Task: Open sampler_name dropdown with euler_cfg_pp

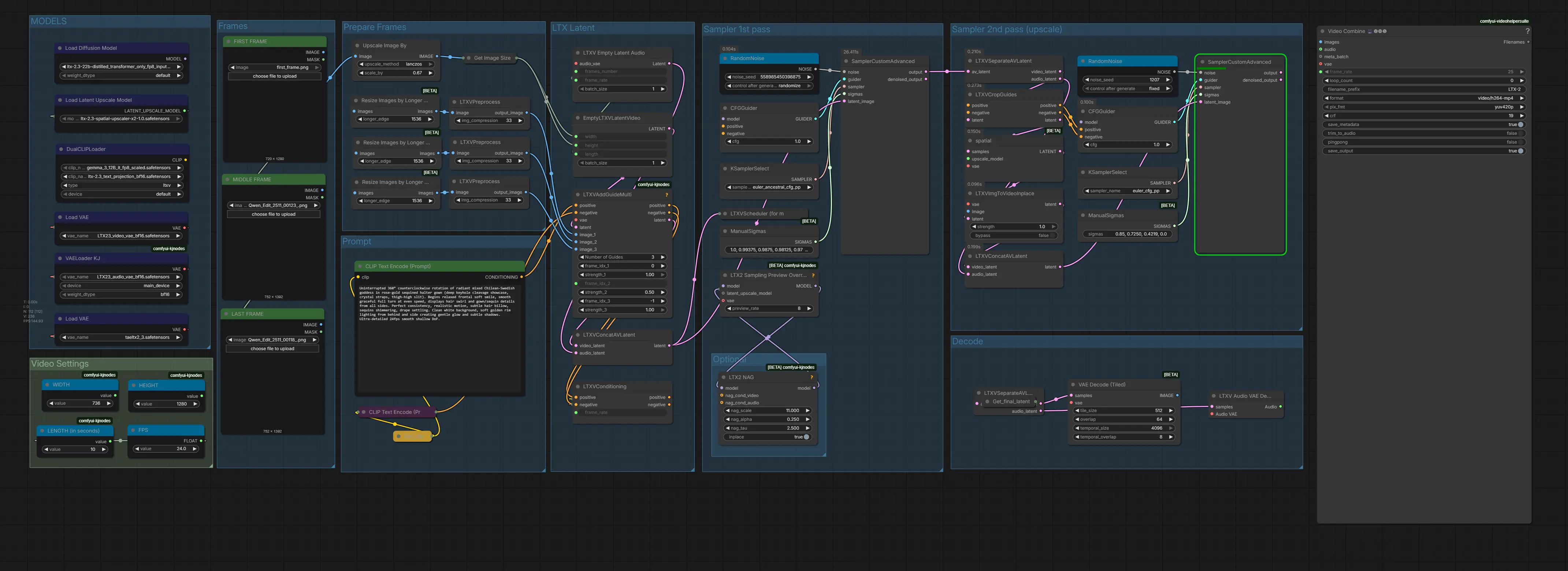Action: [1128, 191]
